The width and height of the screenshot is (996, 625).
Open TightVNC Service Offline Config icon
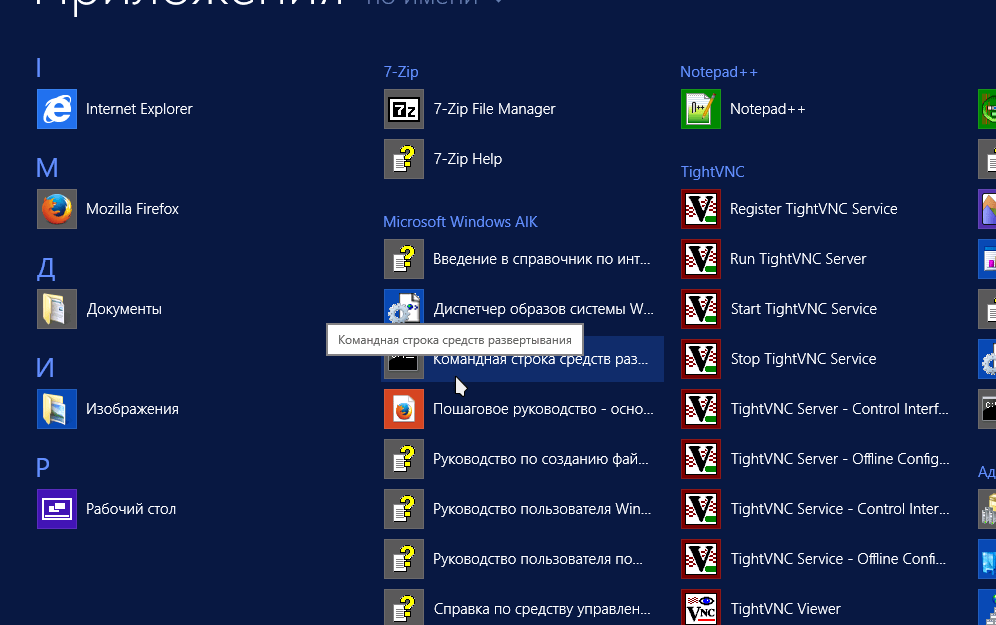click(x=701, y=559)
